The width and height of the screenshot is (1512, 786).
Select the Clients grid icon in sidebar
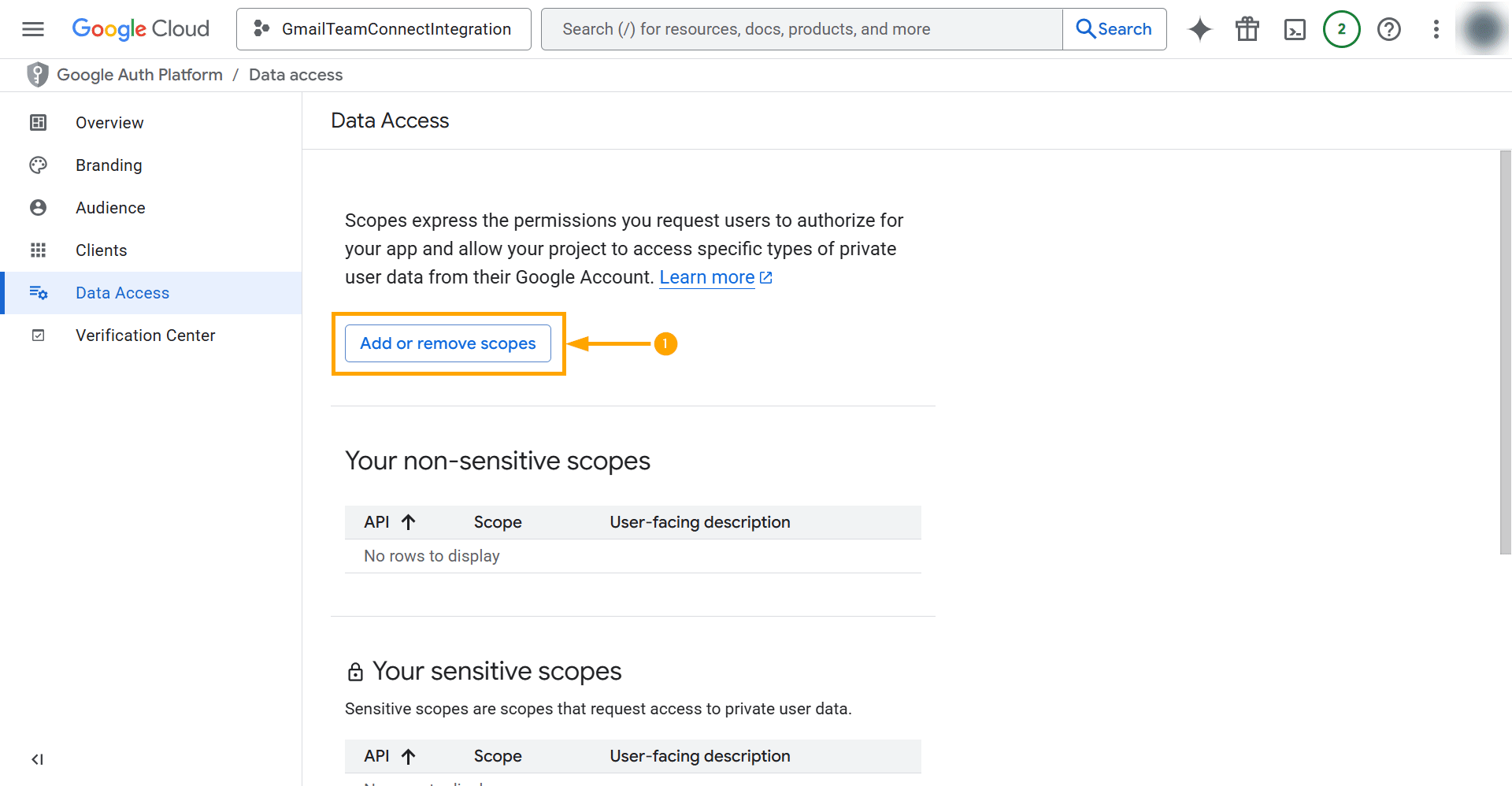[38, 250]
